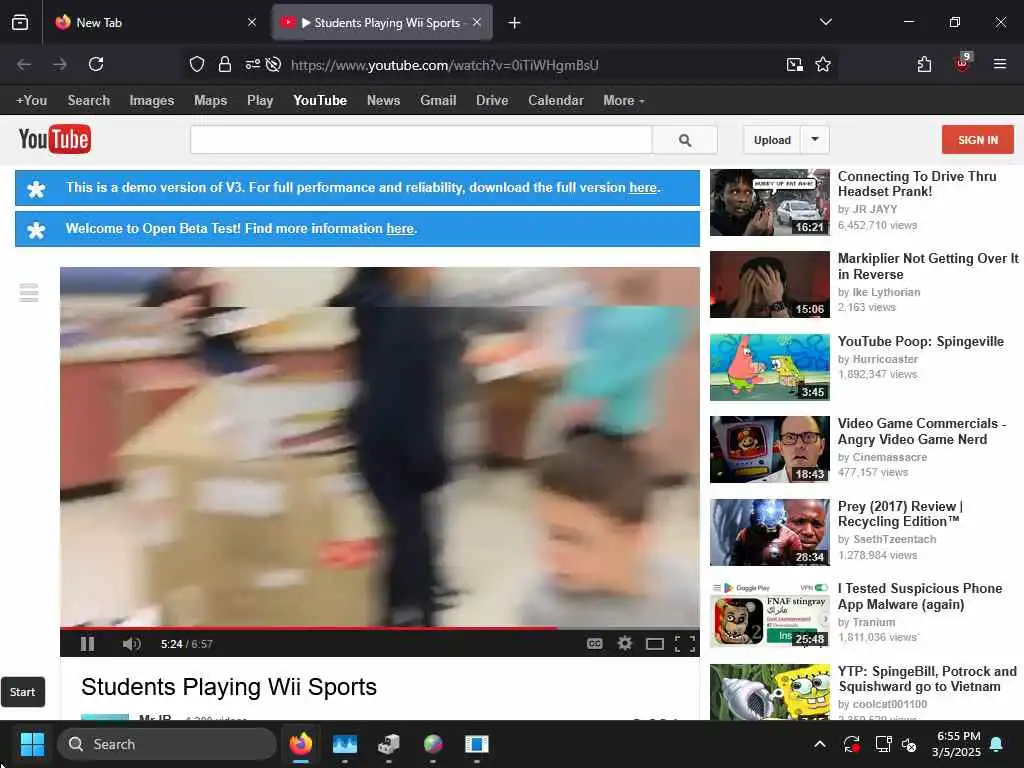Open News in the top navigation

pyautogui.click(x=383, y=101)
